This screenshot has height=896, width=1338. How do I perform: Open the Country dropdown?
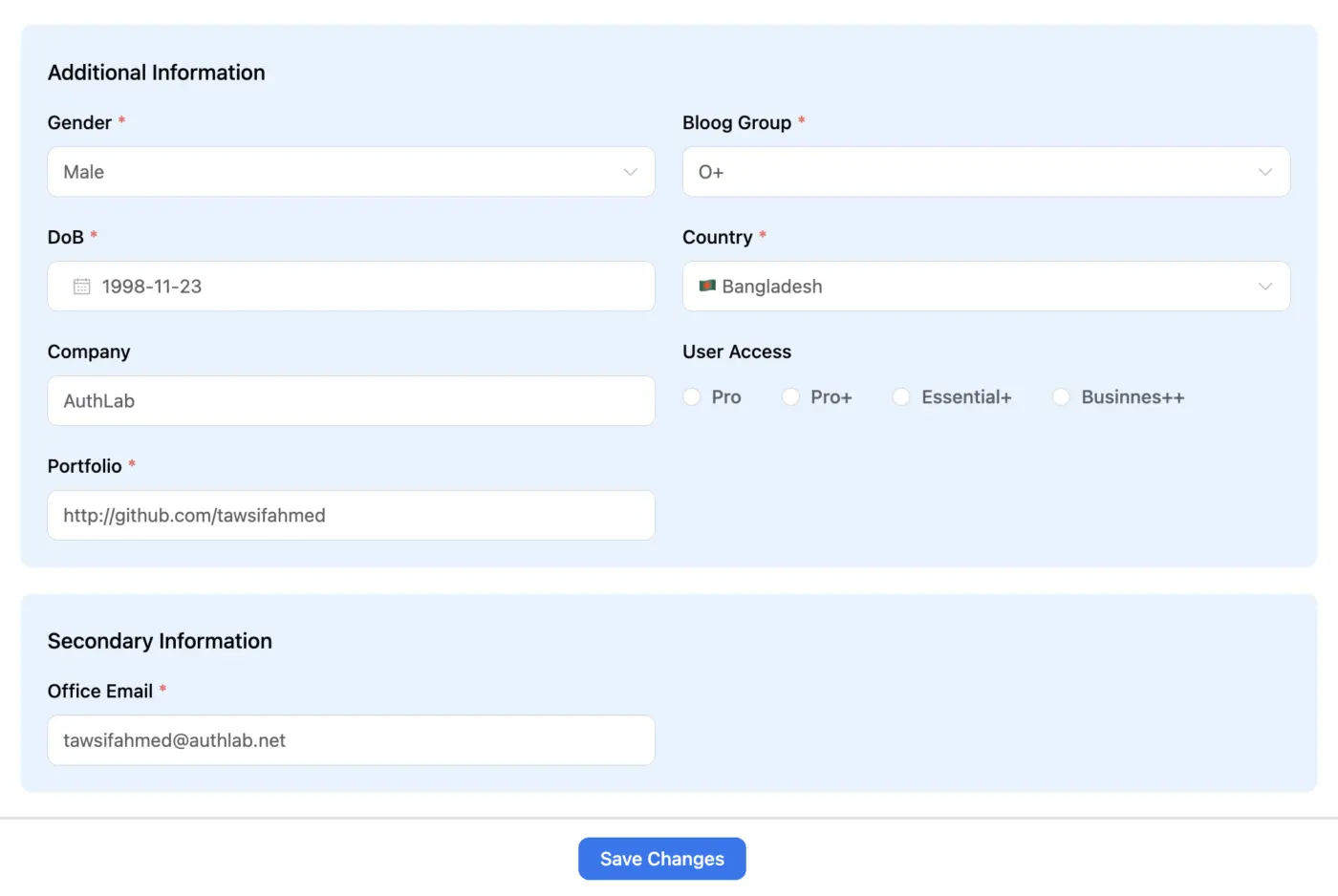[x=986, y=287]
